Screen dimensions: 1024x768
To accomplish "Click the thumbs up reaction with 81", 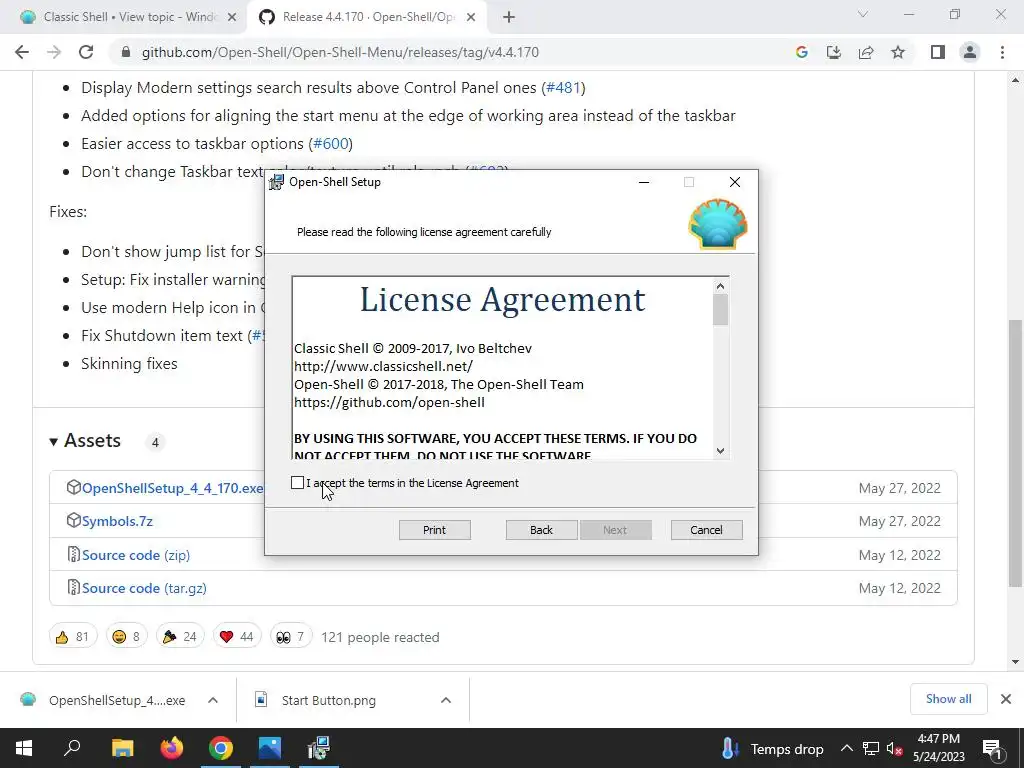I will tap(73, 637).
